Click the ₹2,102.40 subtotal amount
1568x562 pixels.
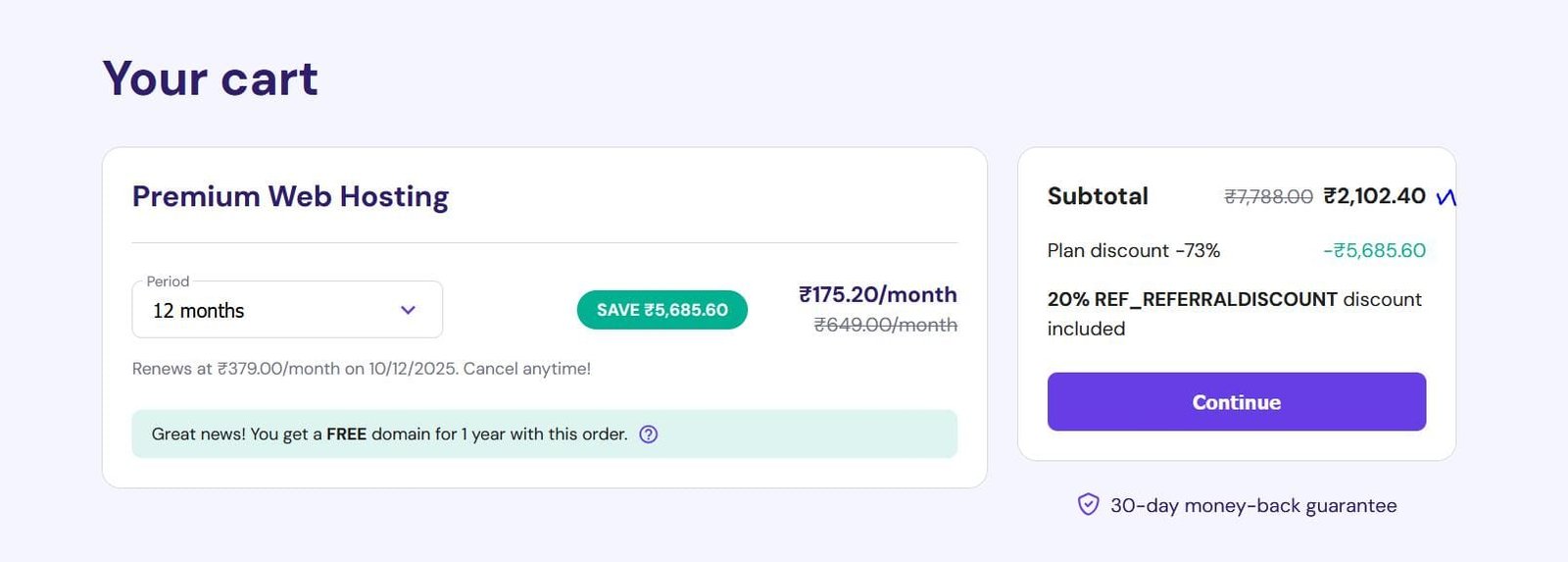pos(1374,196)
